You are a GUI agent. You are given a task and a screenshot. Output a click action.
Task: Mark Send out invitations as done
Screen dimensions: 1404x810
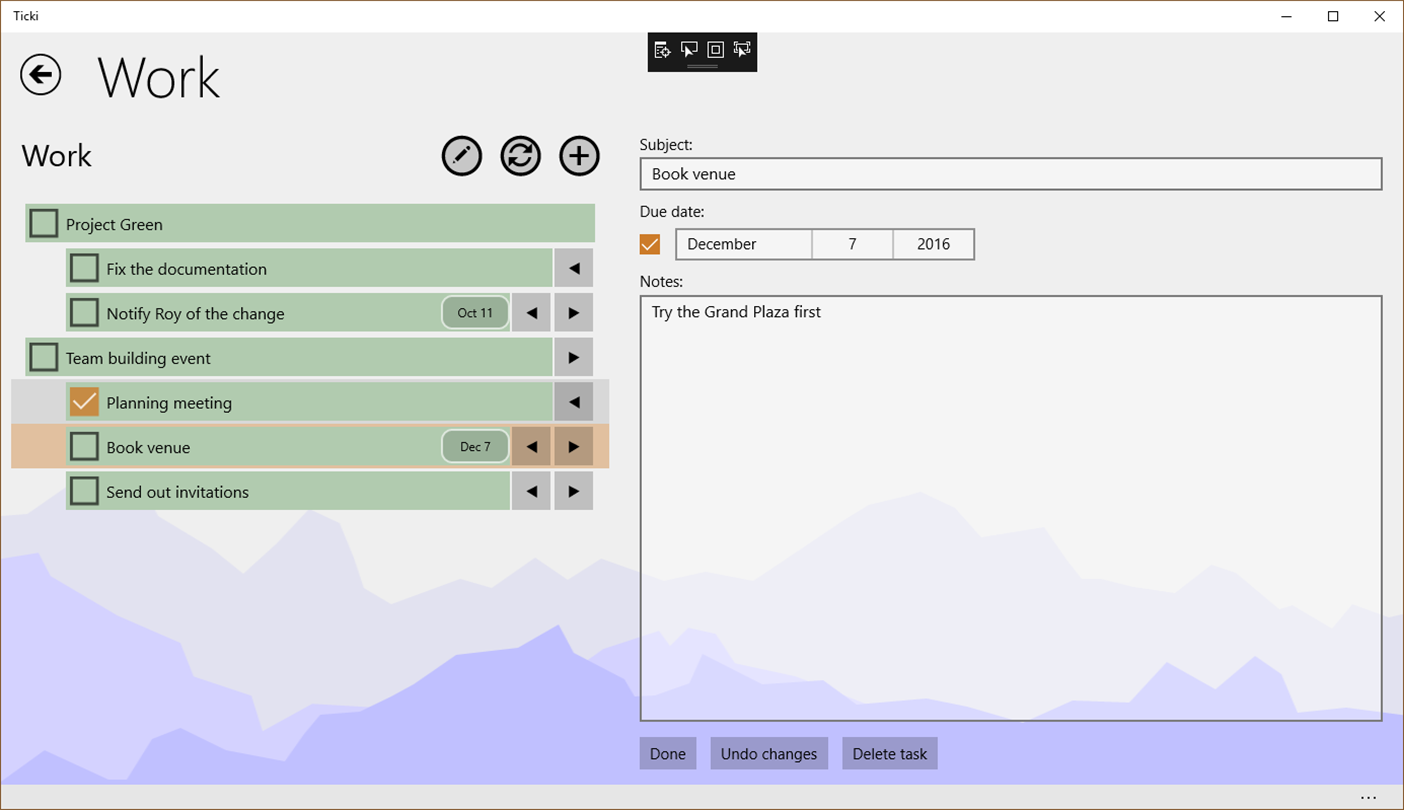coord(84,491)
